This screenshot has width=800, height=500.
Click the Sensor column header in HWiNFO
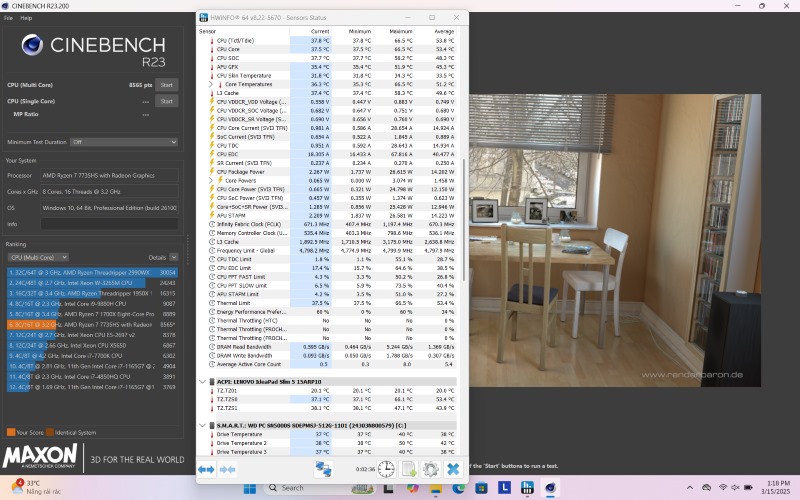pos(207,32)
